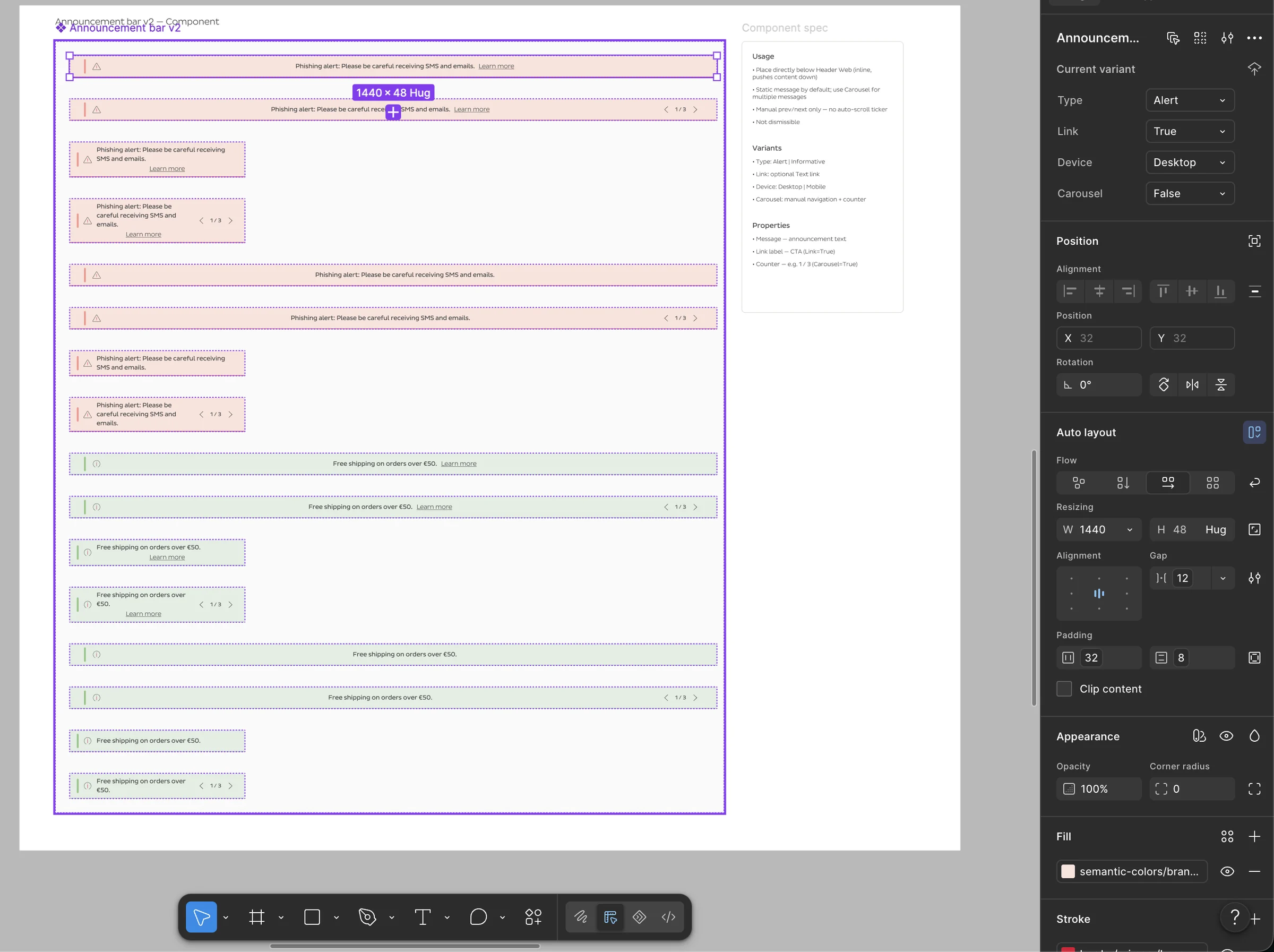Image resolution: width=1274 pixels, height=952 pixels.
Task: Select grid flow option
Action: pyautogui.click(x=1212, y=483)
